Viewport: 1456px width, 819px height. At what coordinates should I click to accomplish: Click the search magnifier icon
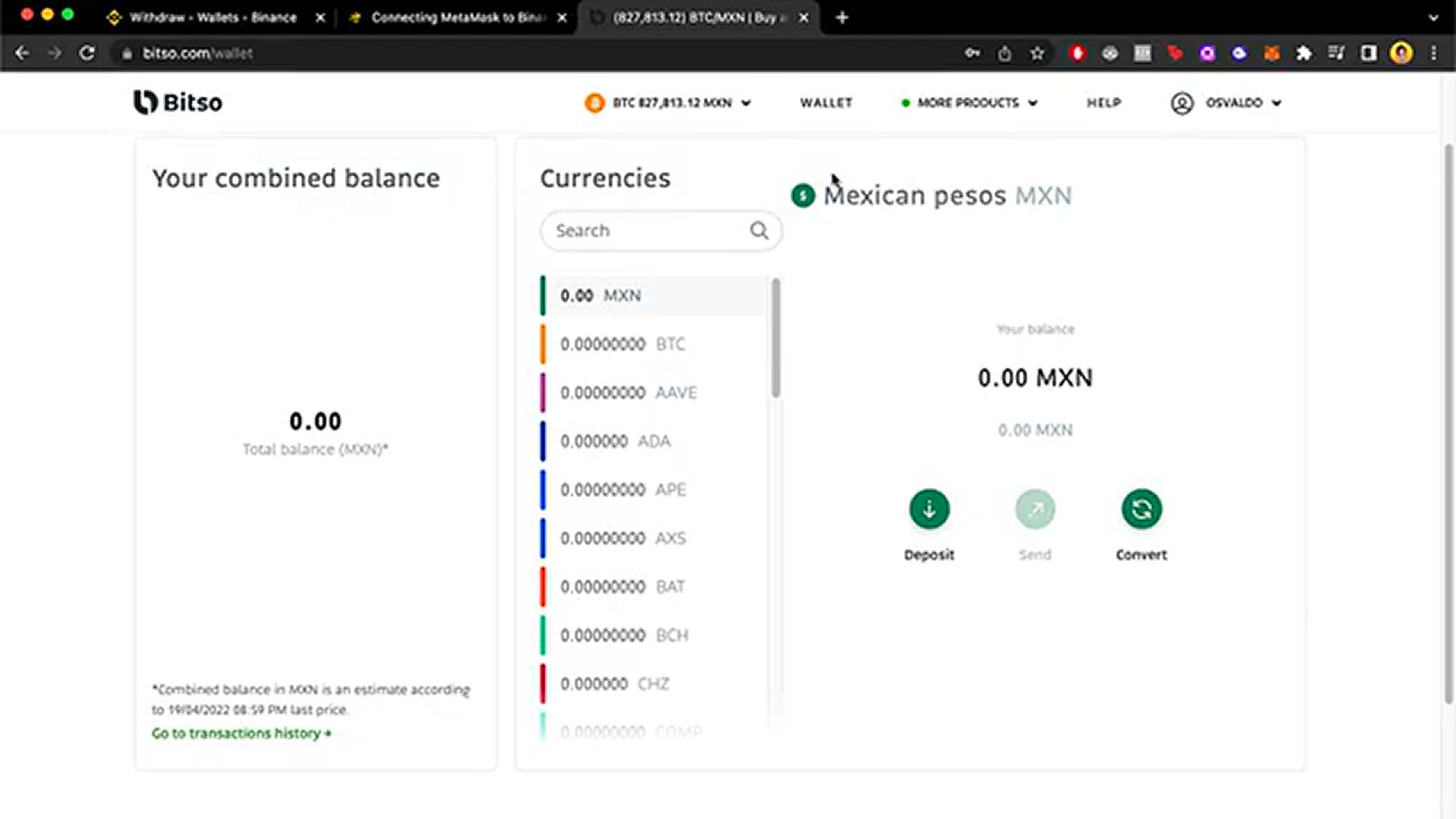click(759, 231)
